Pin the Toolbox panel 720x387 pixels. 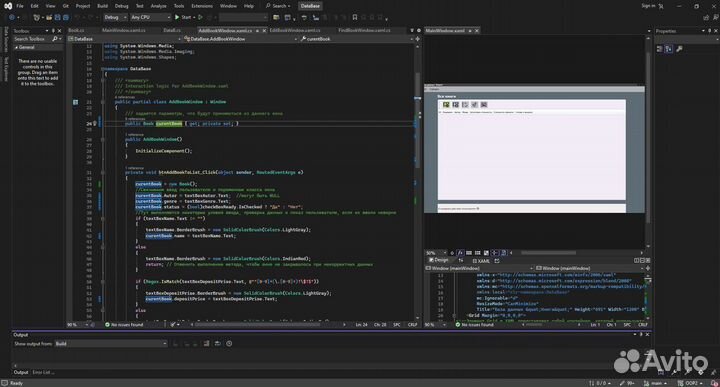[53, 31]
